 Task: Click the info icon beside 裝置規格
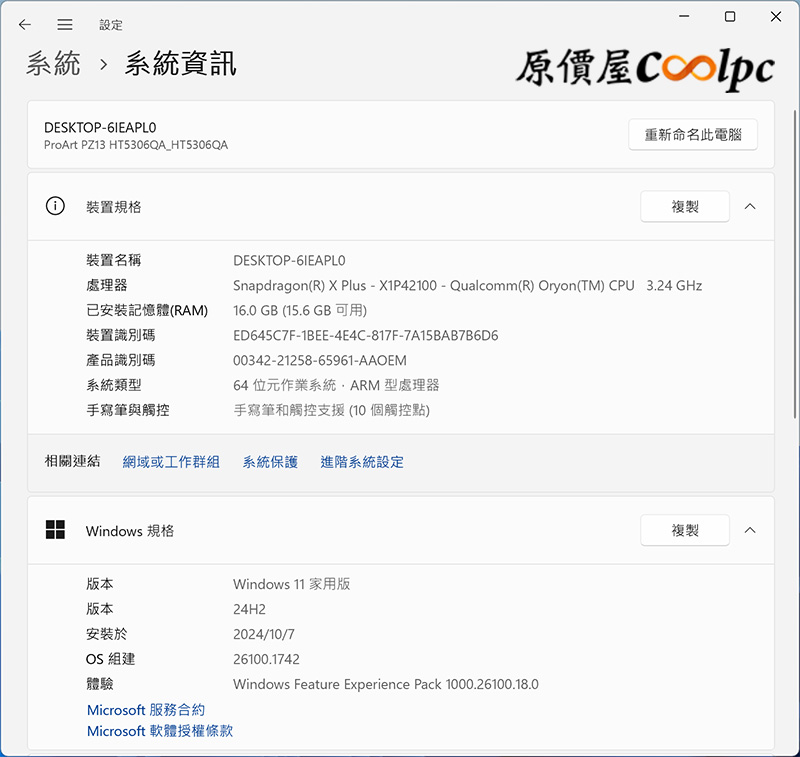point(55,207)
